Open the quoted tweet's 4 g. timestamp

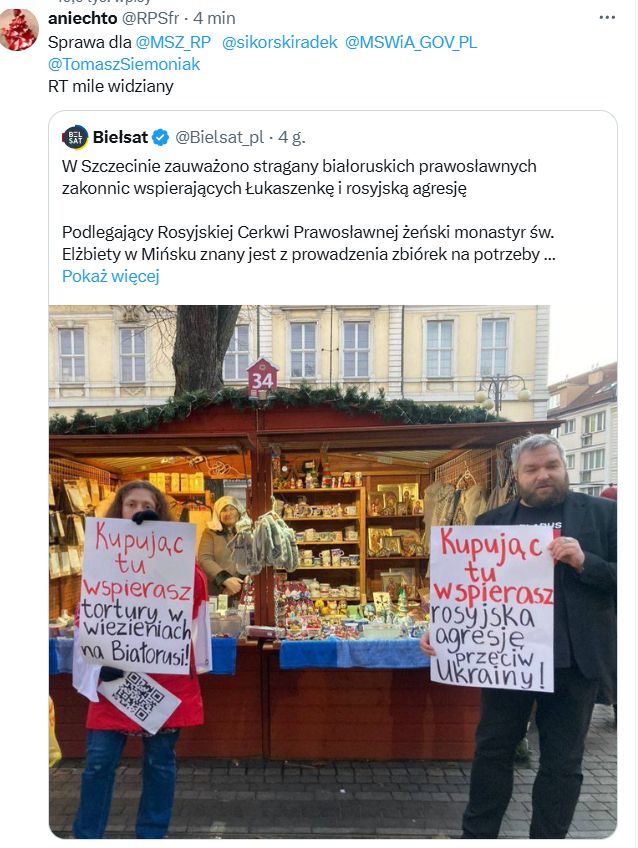pyautogui.click(x=292, y=137)
